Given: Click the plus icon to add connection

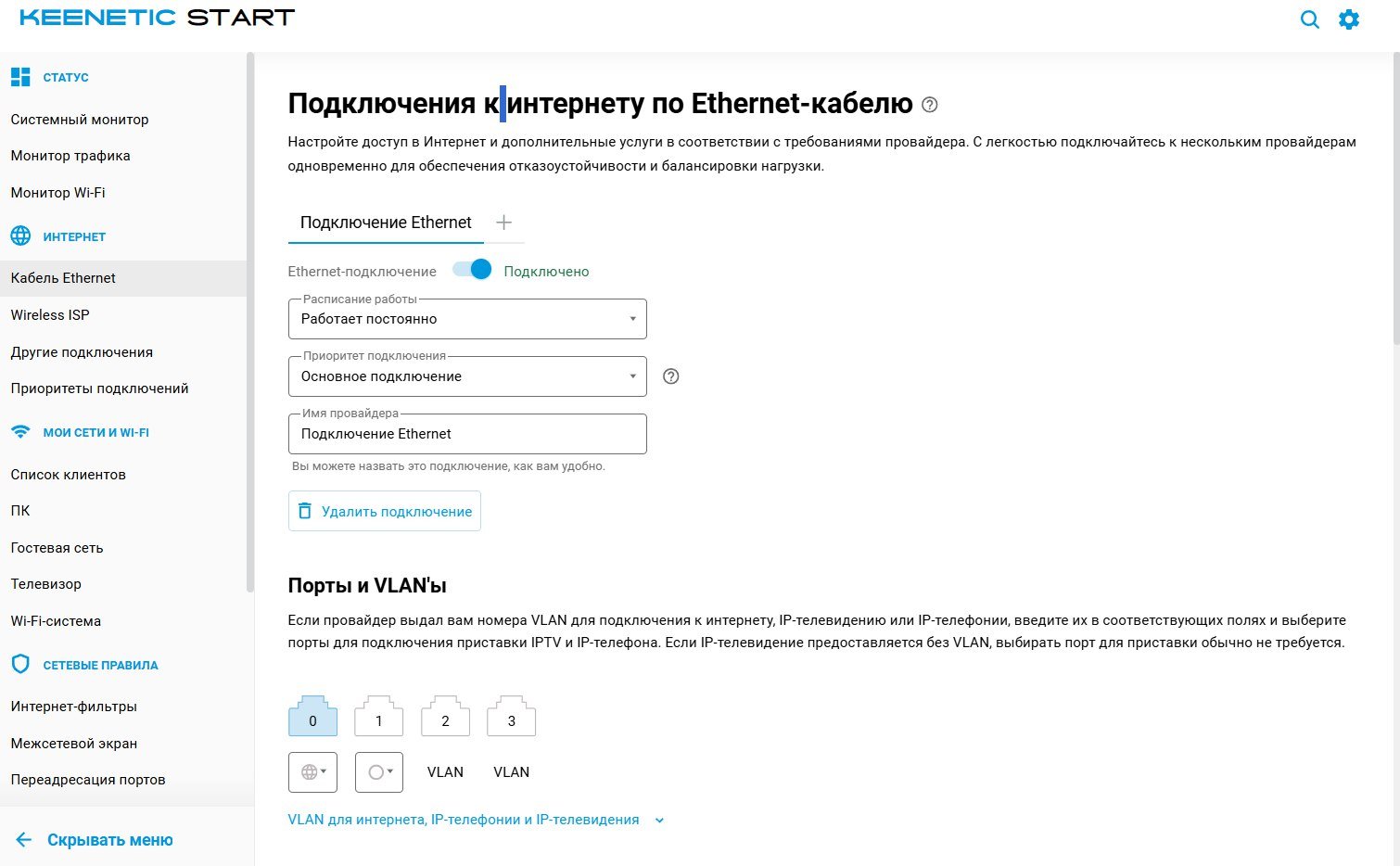Looking at the screenshot, I should tap(503, 223).
